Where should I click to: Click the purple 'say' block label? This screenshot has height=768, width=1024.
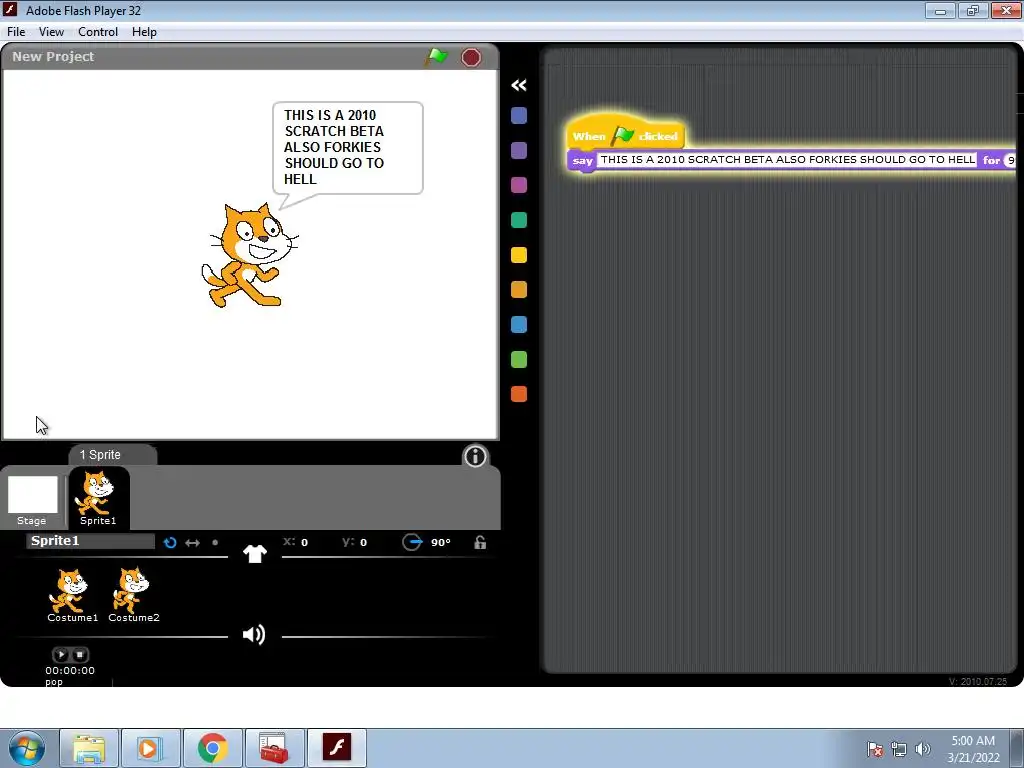583,161
